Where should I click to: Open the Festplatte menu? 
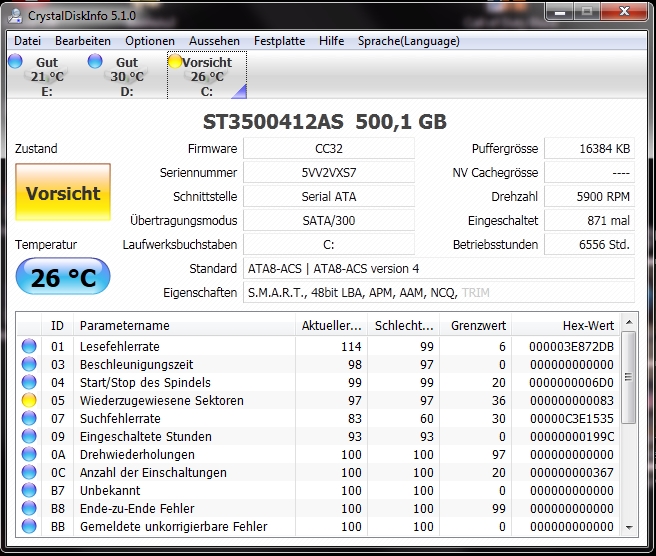pyautogui.click(x=279, y=41)
